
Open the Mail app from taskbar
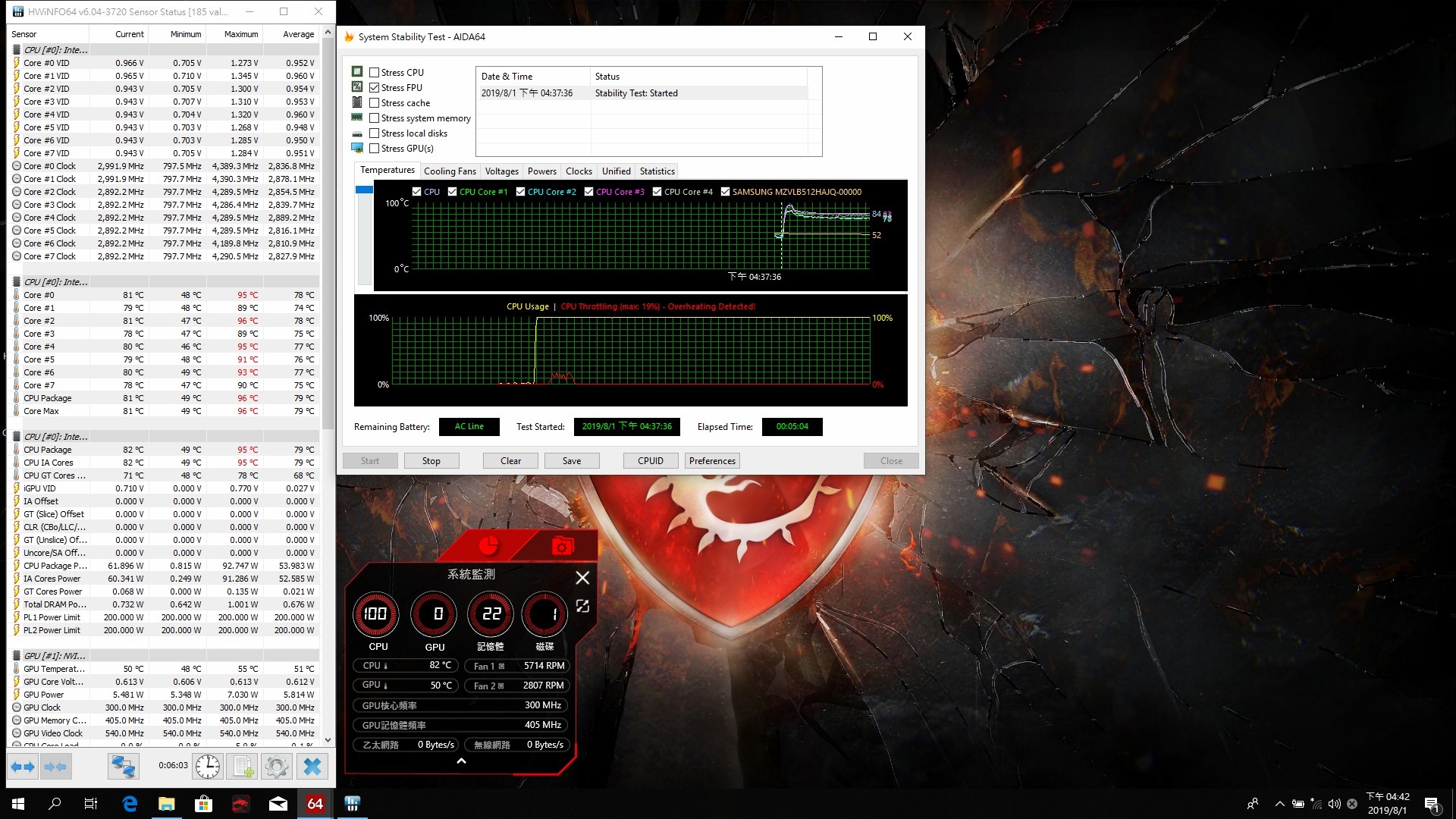click(278, 804)
